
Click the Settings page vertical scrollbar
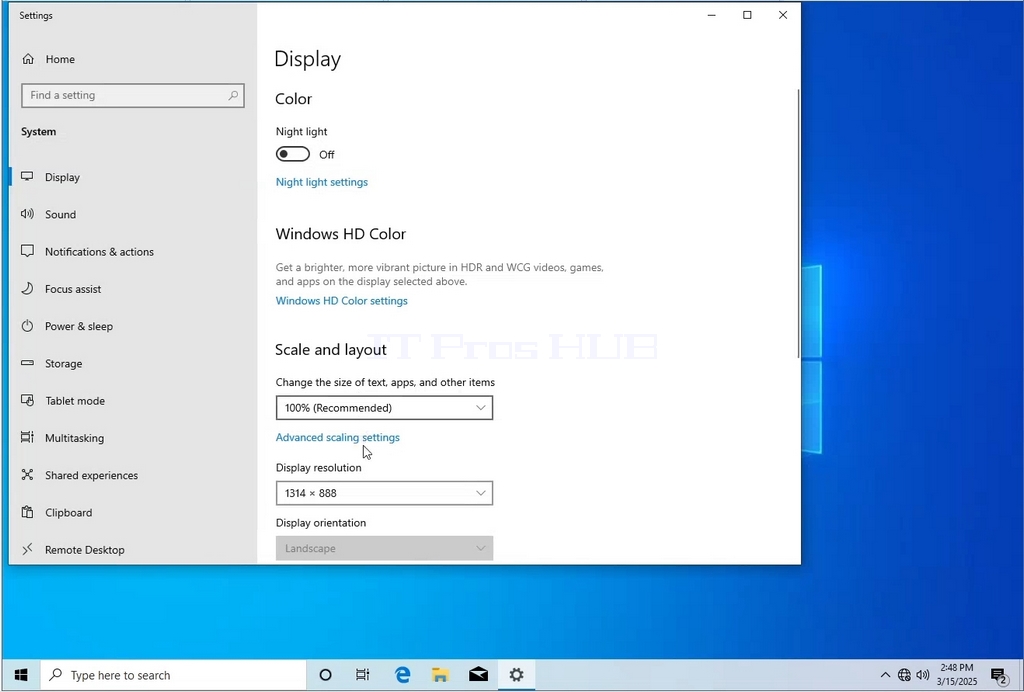click(797, 223)
